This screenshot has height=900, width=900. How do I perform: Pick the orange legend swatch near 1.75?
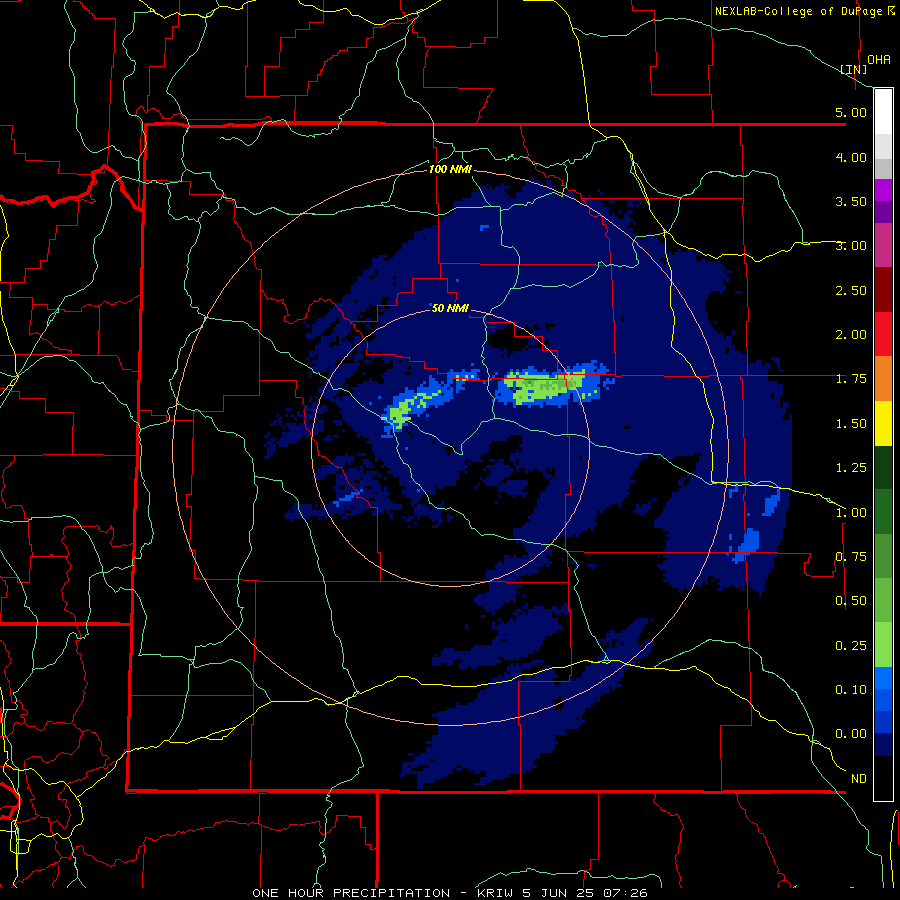[x=883, y=379]
